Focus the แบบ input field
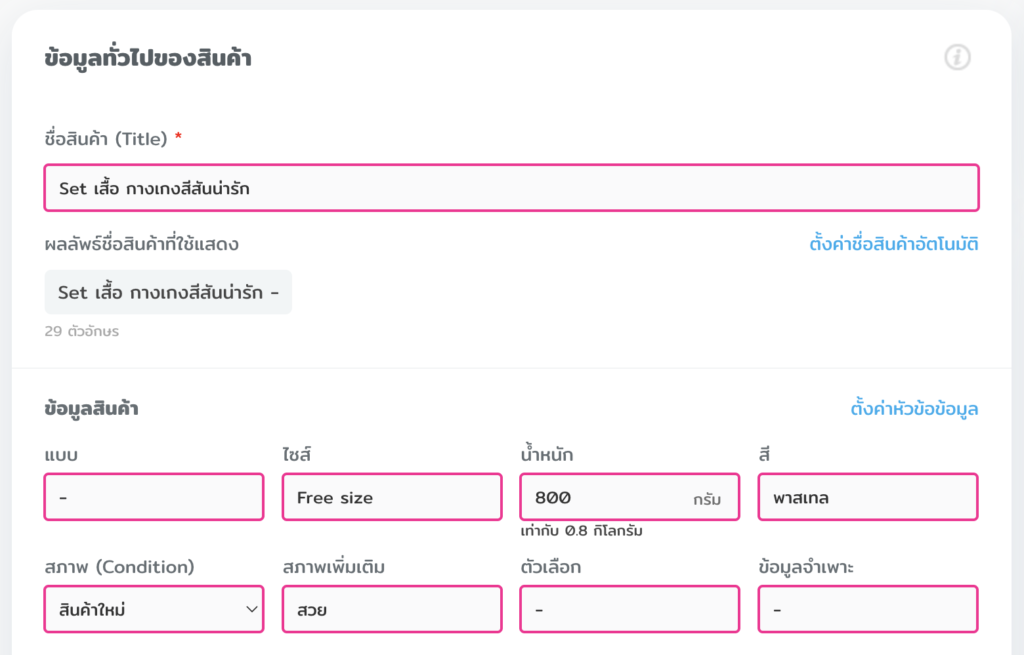Viewport: 1024px width, 655px height. tap(154, 497)
